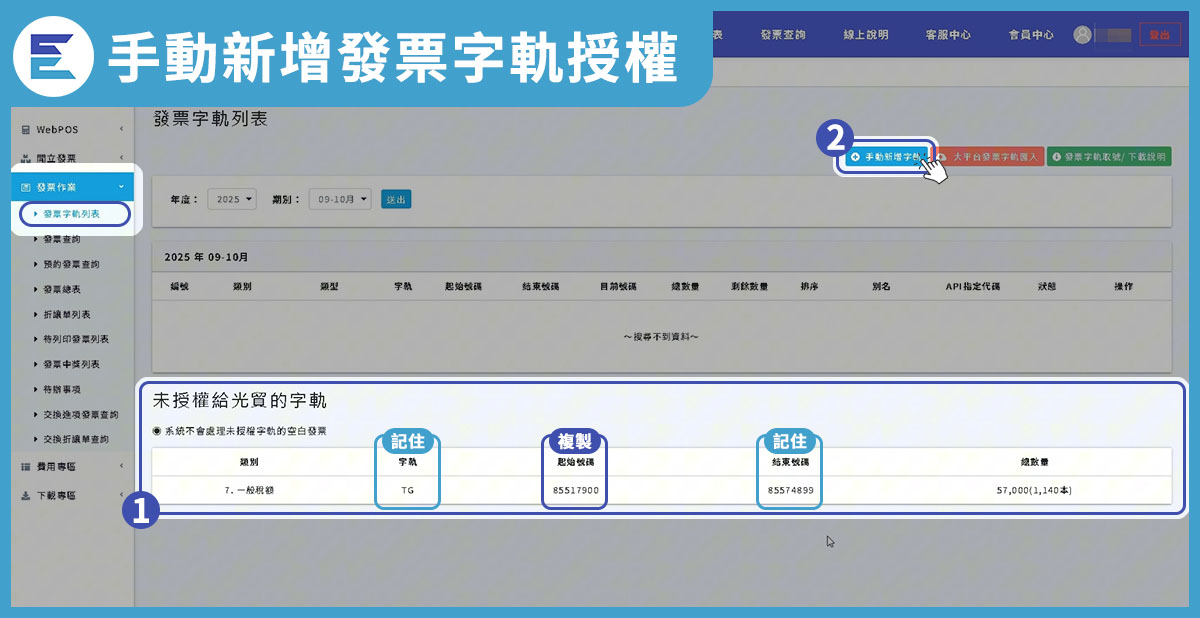Click the plus icon on 手動新增字軌 button

coord(856,156)
